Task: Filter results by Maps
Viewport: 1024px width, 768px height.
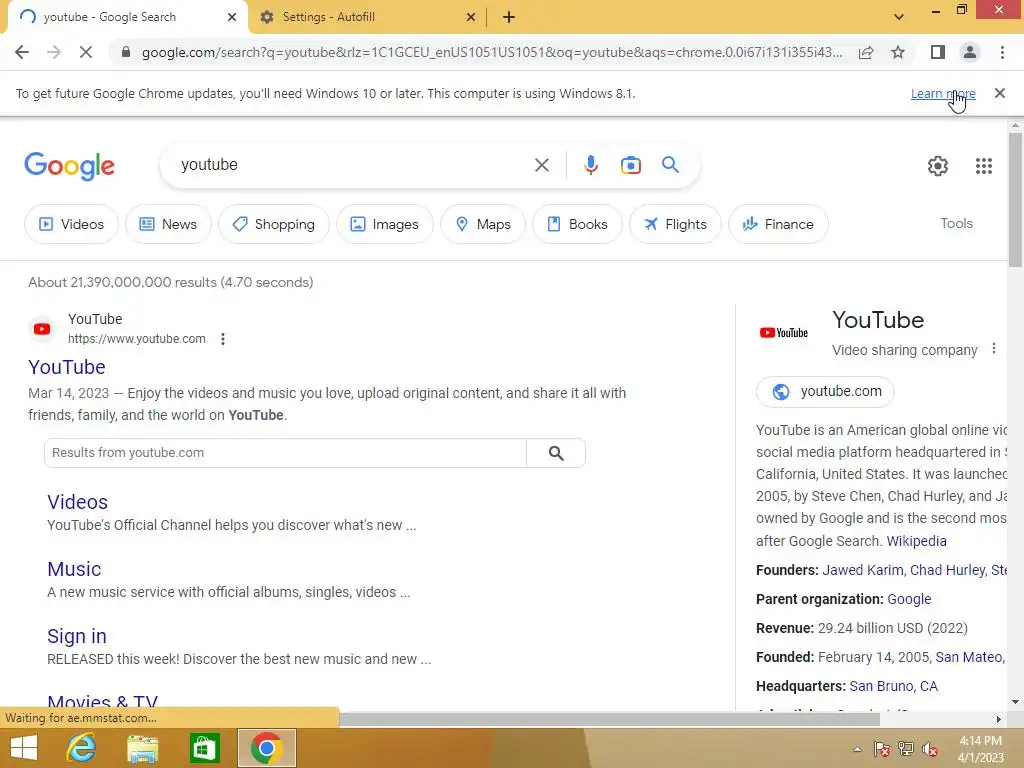Action: point(483,224)
